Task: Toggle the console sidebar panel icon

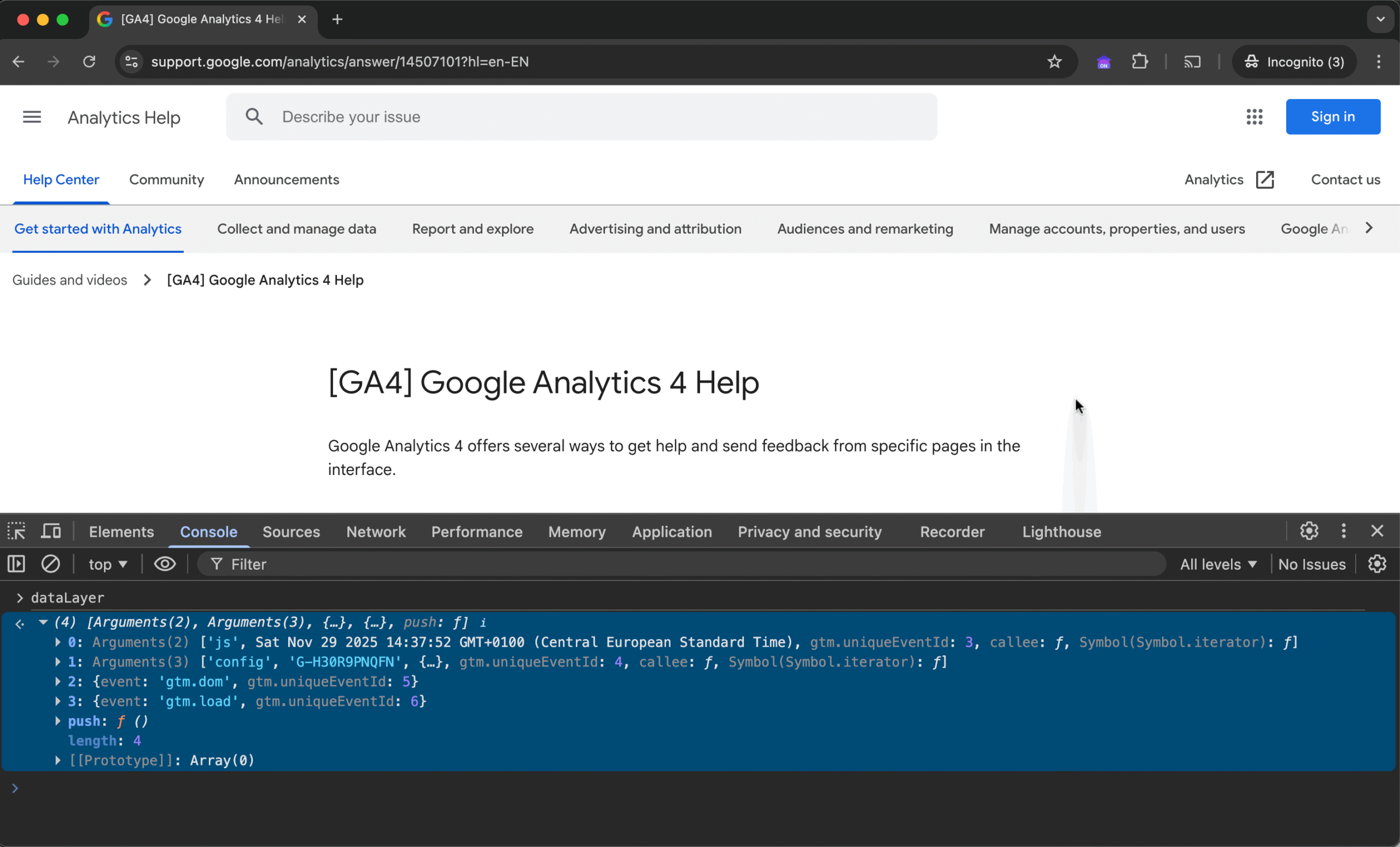Action: (x=16, y=564)
